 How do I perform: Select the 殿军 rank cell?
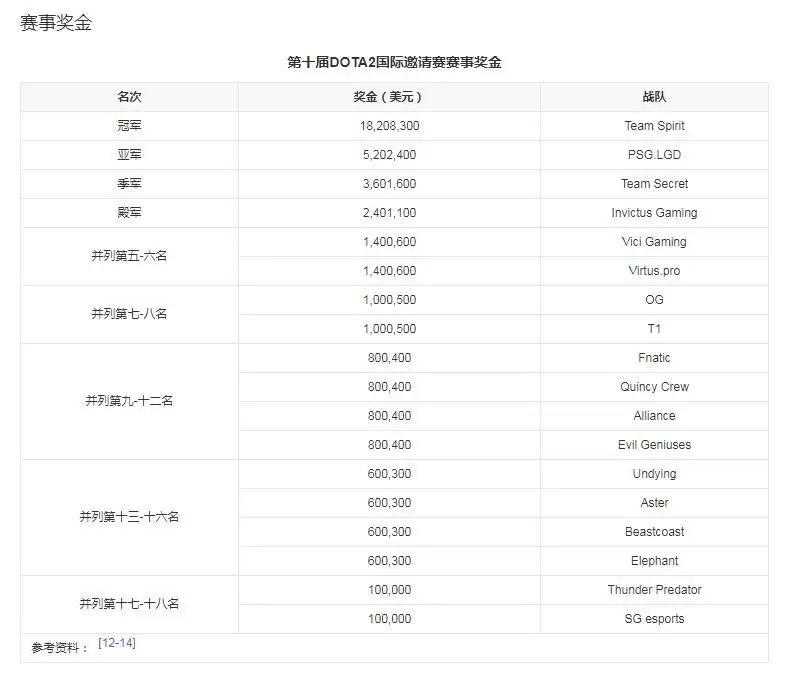pos(129,212)
